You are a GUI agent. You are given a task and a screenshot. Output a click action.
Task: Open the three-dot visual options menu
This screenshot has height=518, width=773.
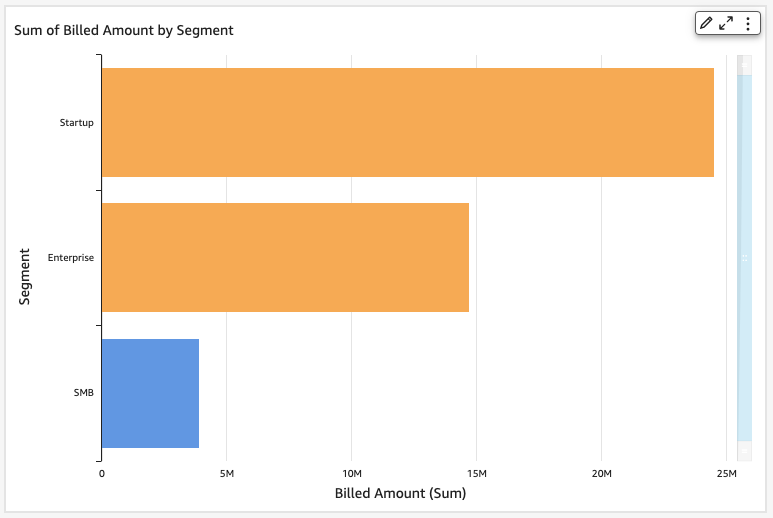tap(747, 23)
